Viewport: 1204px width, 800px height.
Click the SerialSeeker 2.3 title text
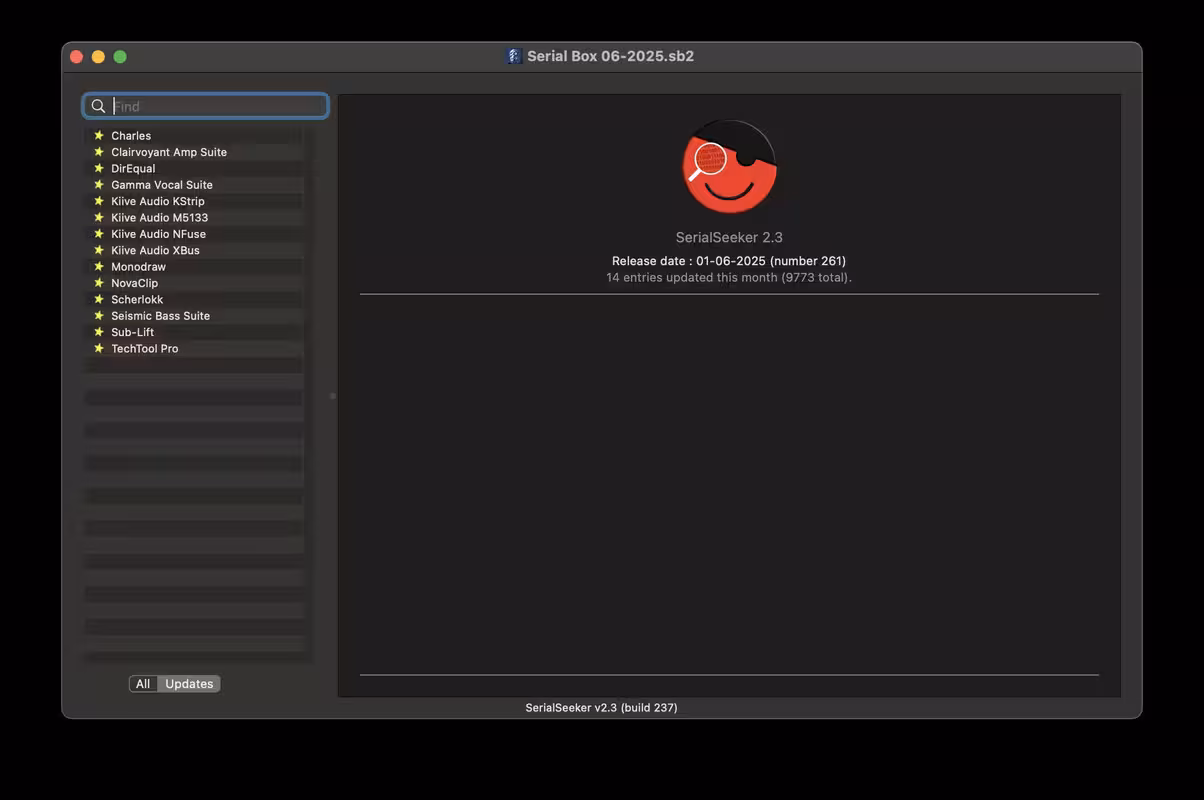[x=729, y=238]
